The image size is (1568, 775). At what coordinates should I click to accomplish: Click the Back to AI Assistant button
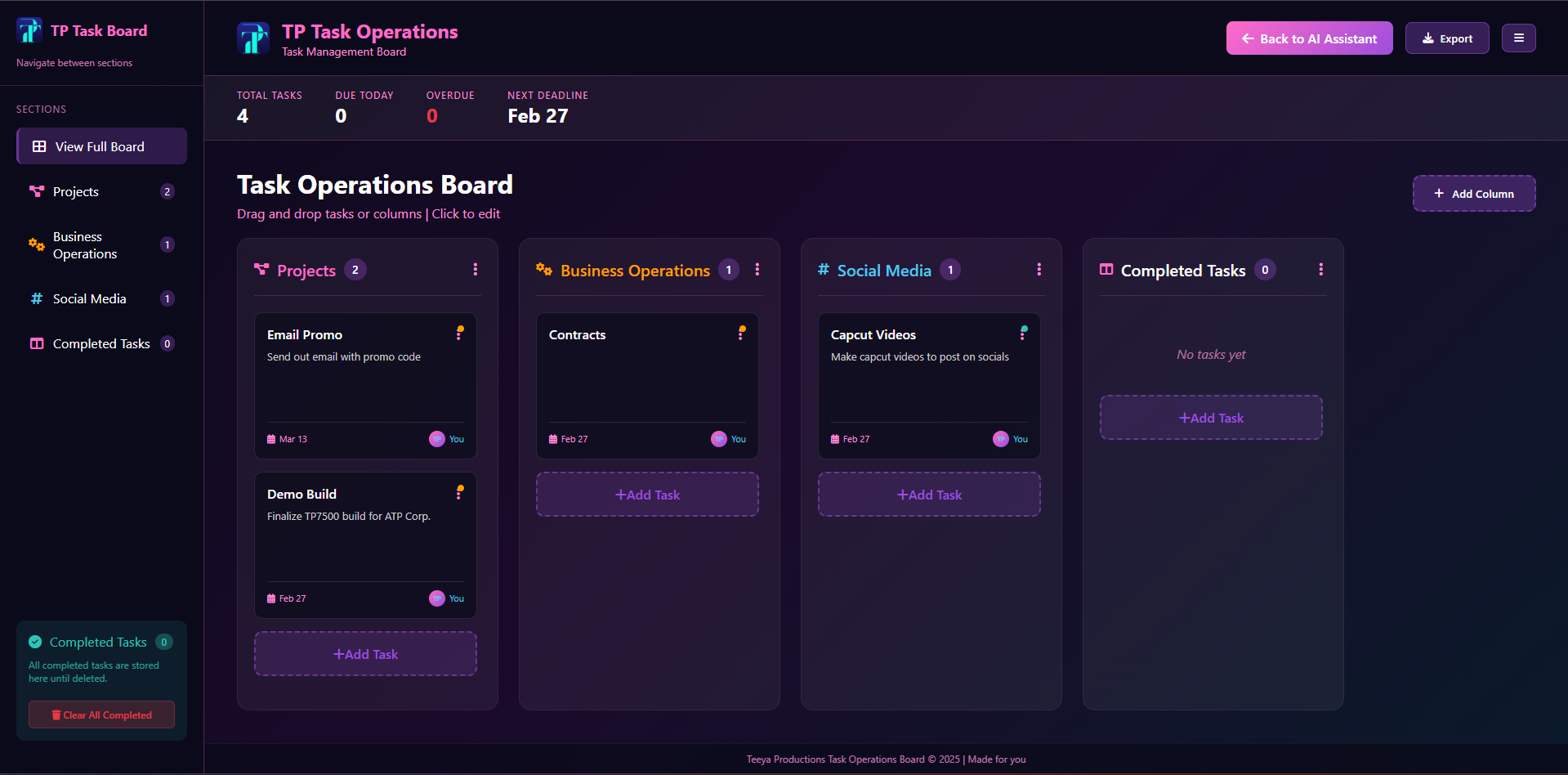1308,38
